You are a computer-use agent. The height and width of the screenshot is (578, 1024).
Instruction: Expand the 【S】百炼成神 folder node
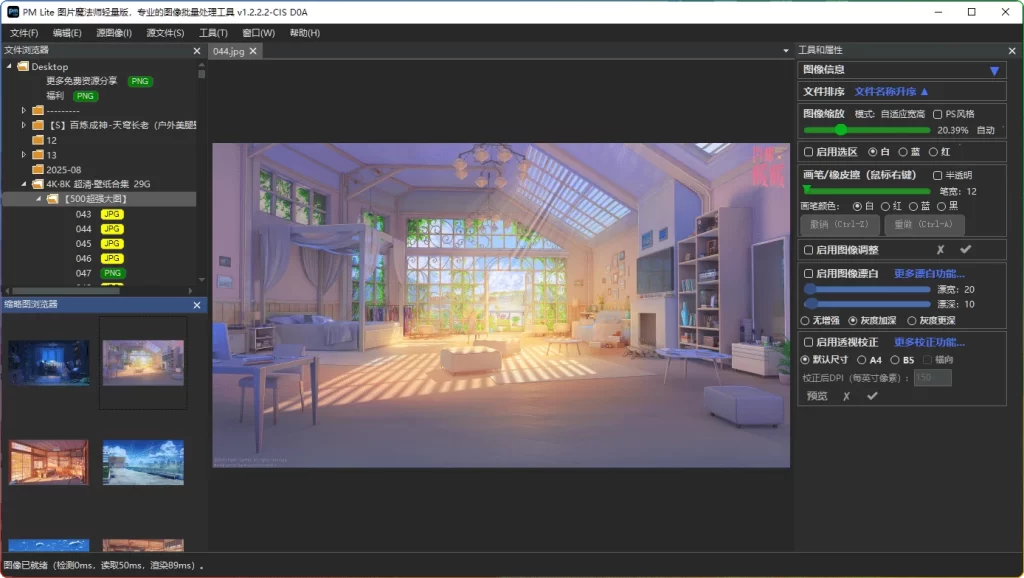pyautogui.click(x=24, y=125)
